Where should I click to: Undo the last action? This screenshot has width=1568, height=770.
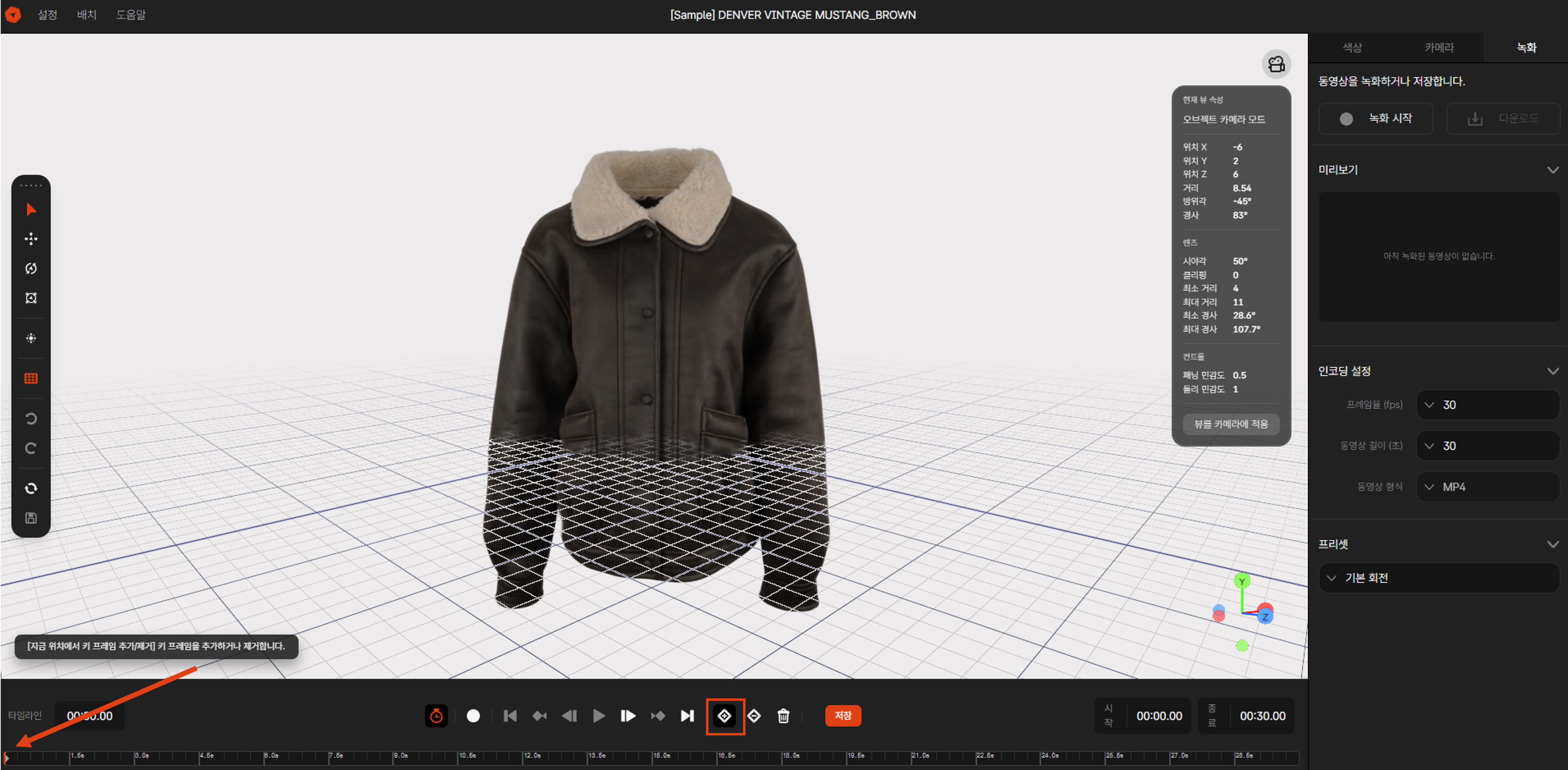tap(31, 418)
